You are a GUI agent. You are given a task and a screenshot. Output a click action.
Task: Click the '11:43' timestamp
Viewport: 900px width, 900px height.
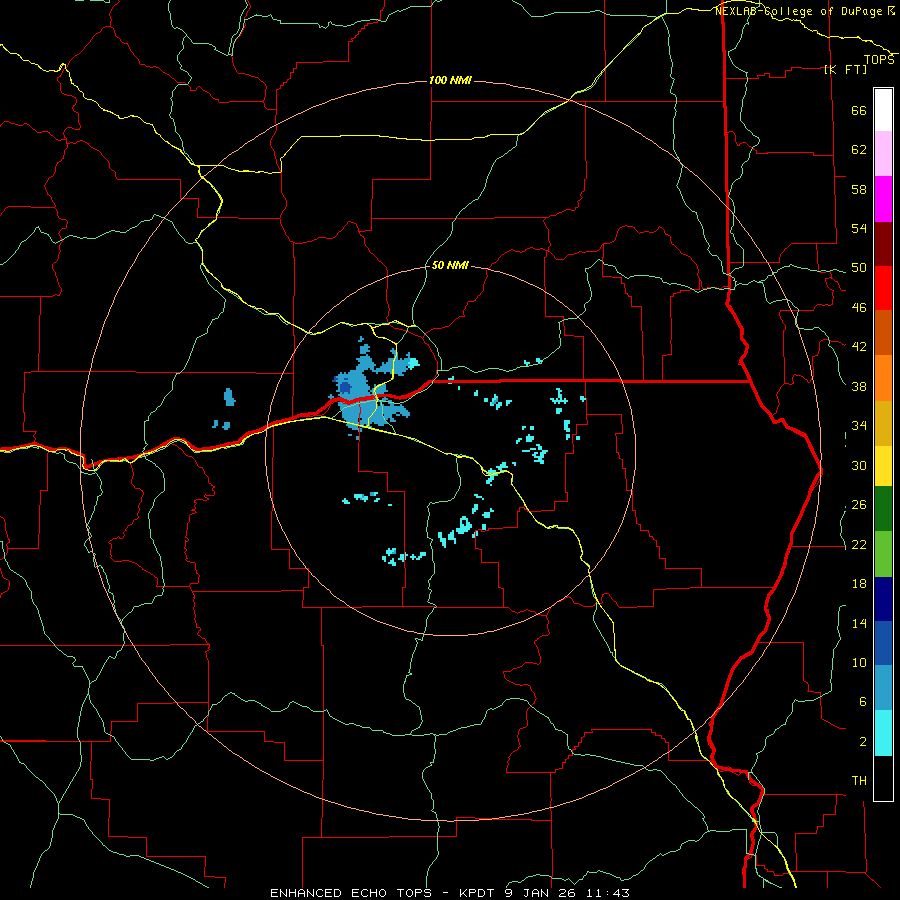pos(608,893)
